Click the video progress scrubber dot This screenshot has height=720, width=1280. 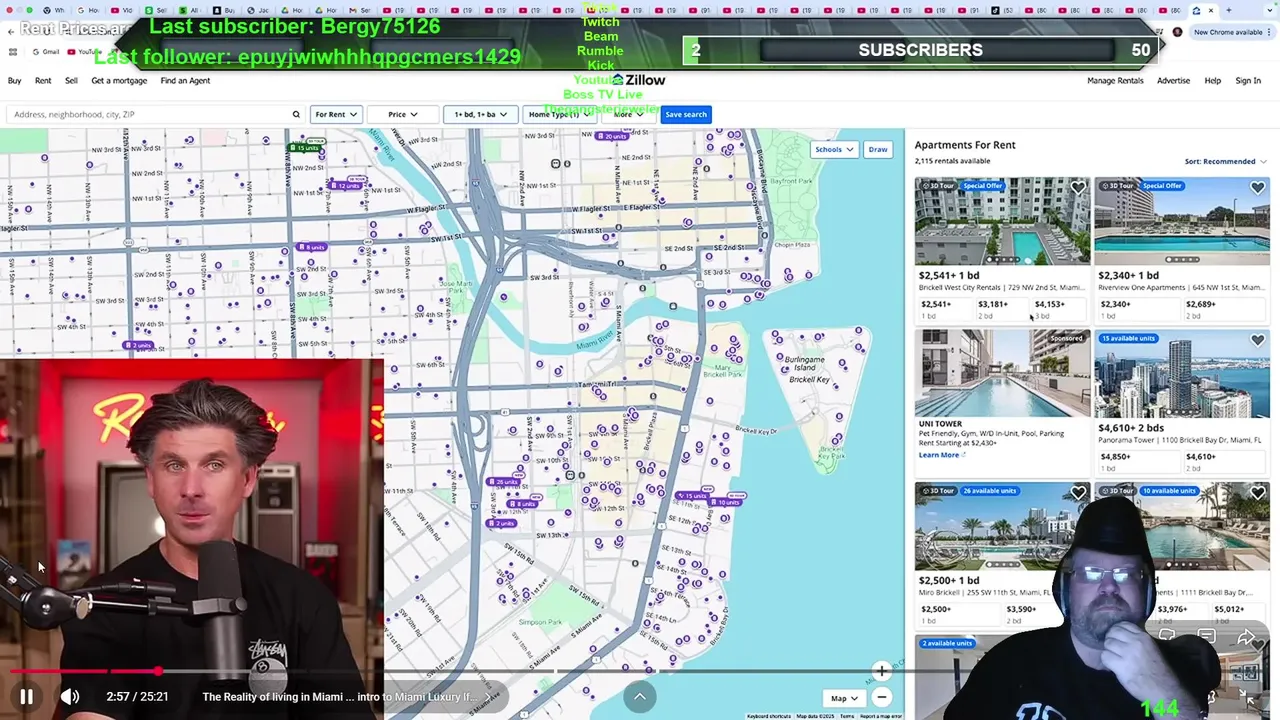pyautogui.click(x=158, y=671)
